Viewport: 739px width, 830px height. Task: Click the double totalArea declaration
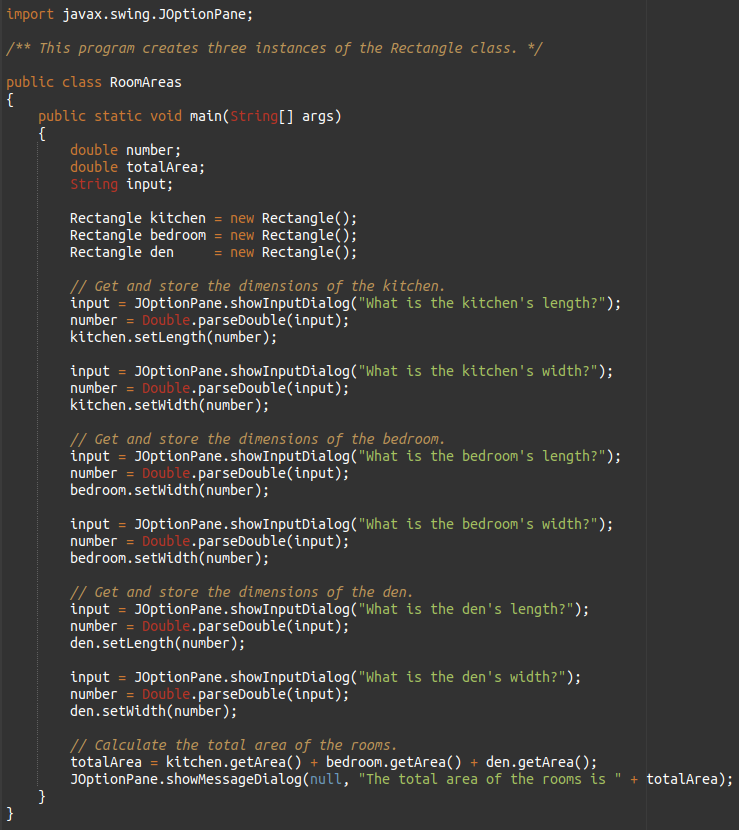[x=137, y=167]
